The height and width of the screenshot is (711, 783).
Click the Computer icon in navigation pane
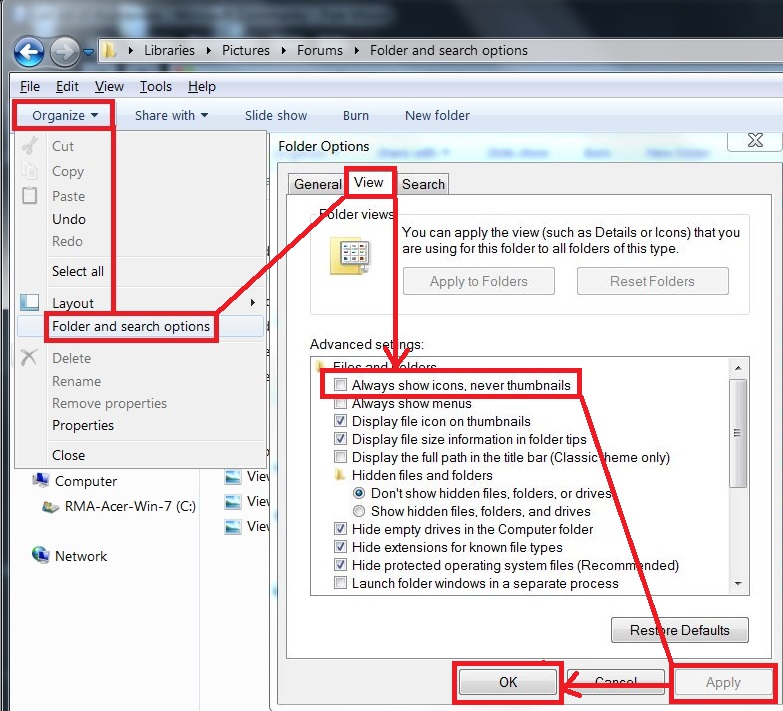pyautogui.click(x=41, y=480)
